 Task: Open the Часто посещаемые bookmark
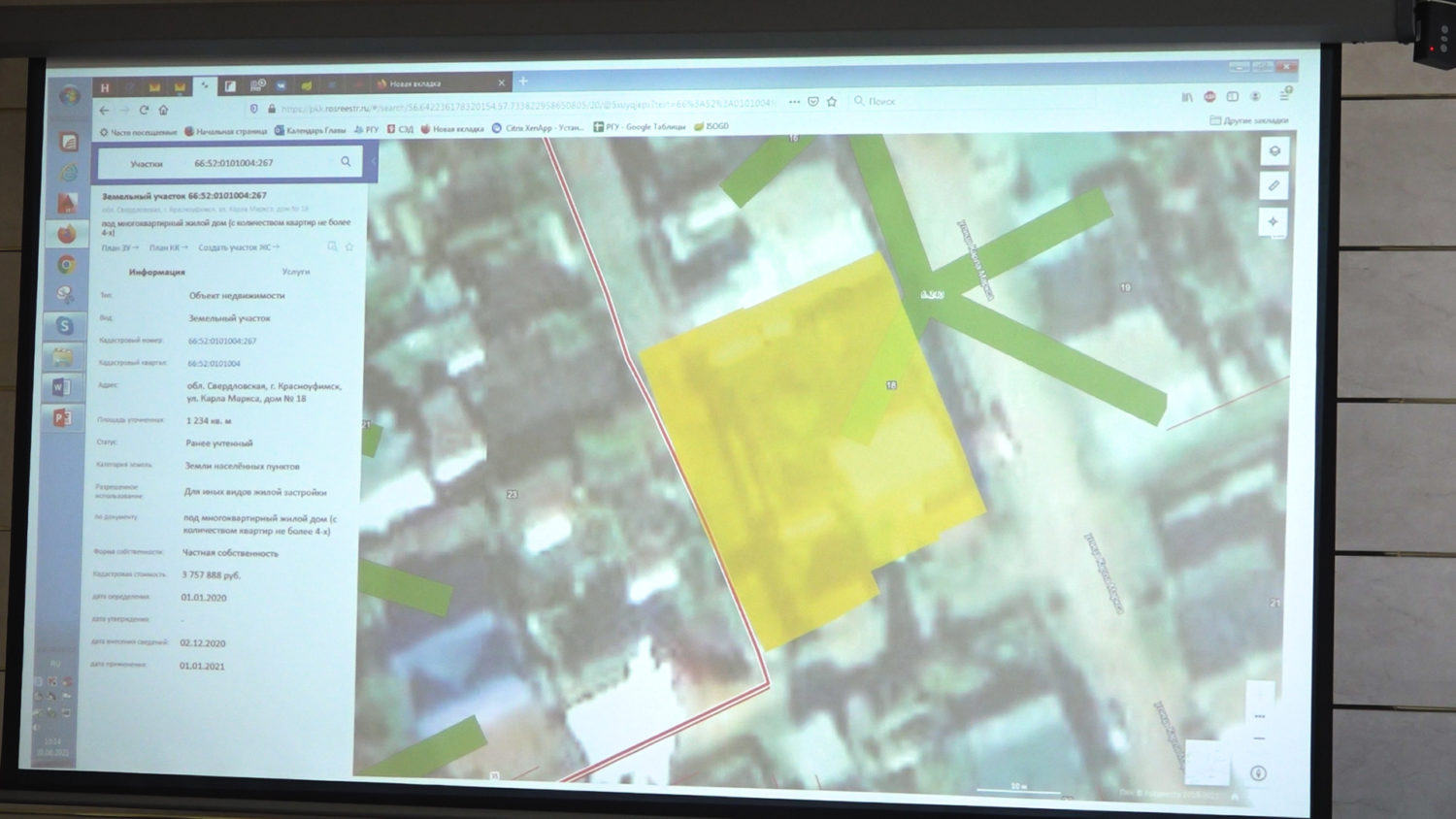pyautogui.click(x=138, y=132)
